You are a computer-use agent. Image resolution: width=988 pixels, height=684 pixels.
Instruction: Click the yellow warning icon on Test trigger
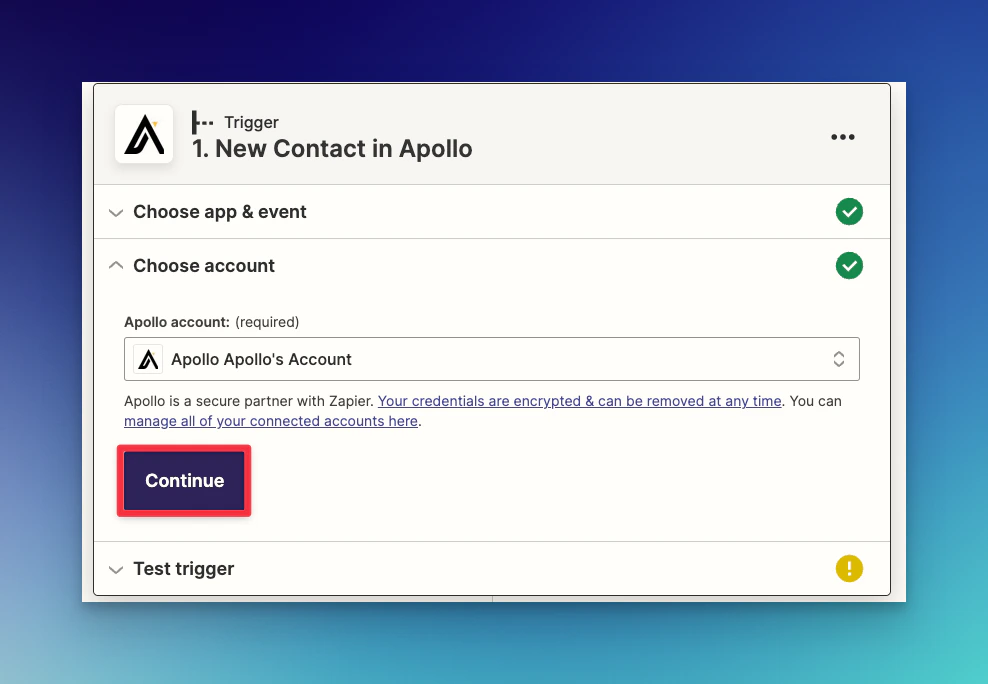point(849,568)
